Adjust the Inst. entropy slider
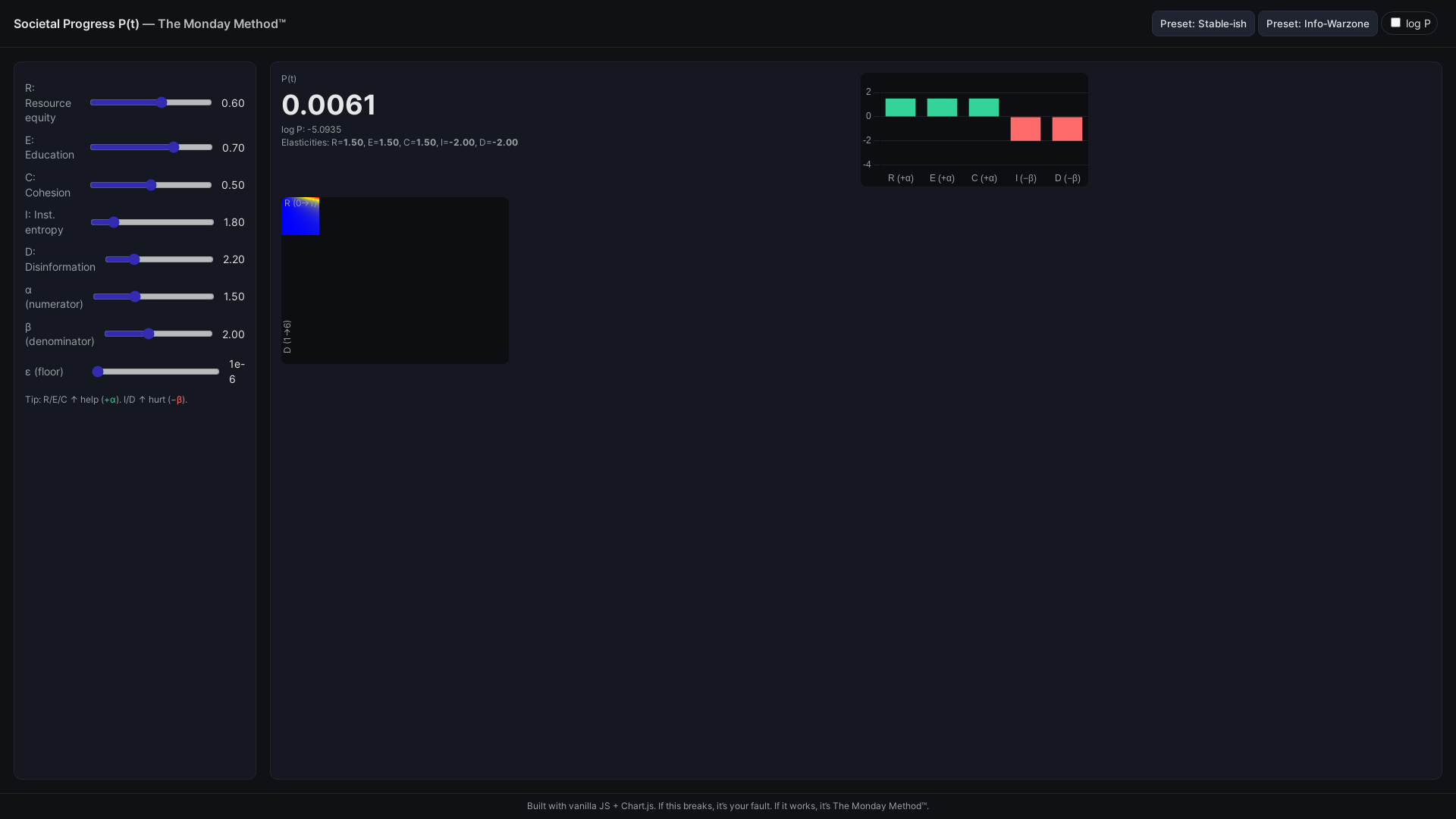 click(152, 222)
